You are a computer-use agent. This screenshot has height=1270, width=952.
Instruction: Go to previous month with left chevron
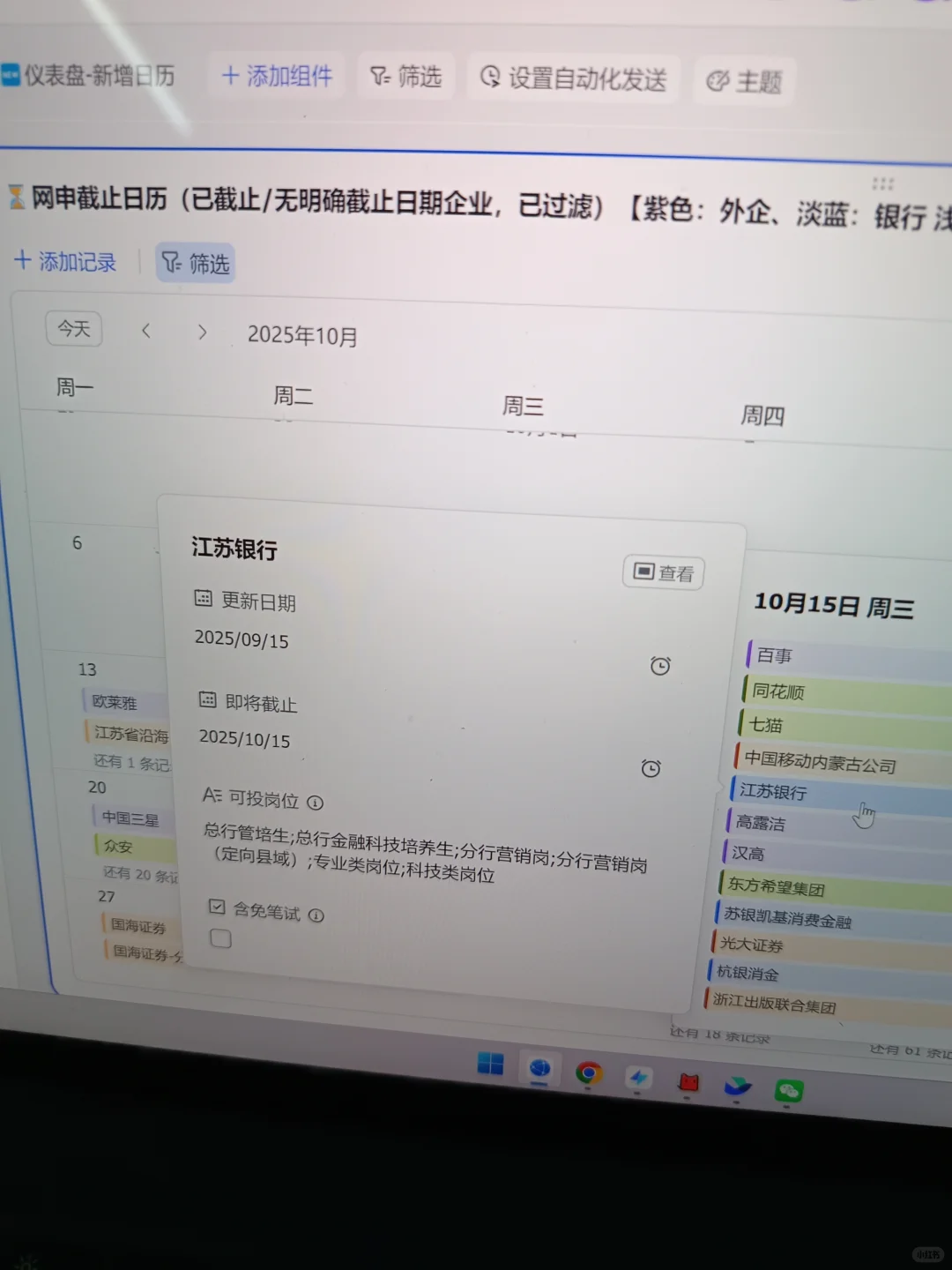pyautogui.click(x=146, y=331)
